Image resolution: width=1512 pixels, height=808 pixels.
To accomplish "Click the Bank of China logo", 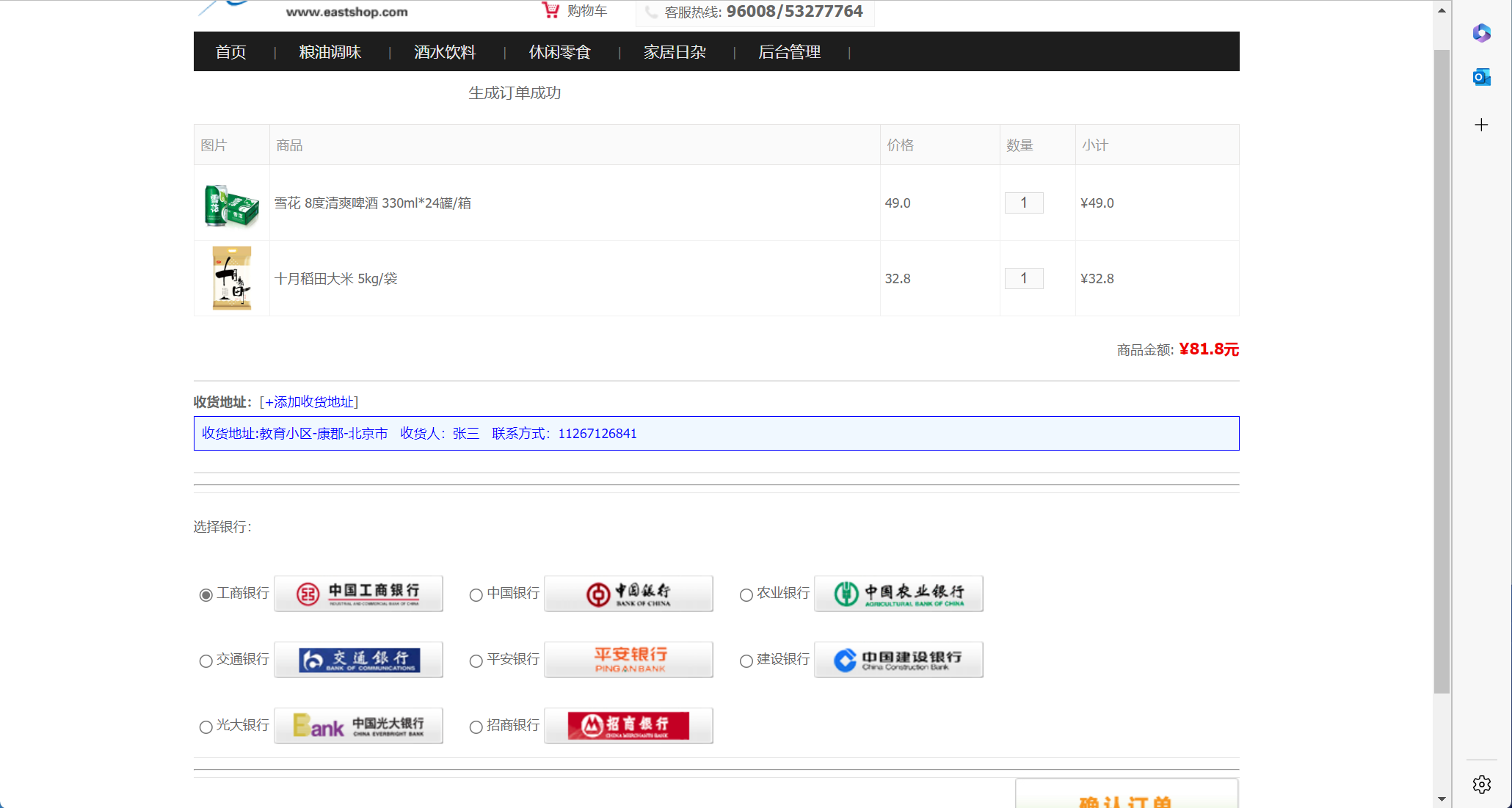I will pos(628,594).
